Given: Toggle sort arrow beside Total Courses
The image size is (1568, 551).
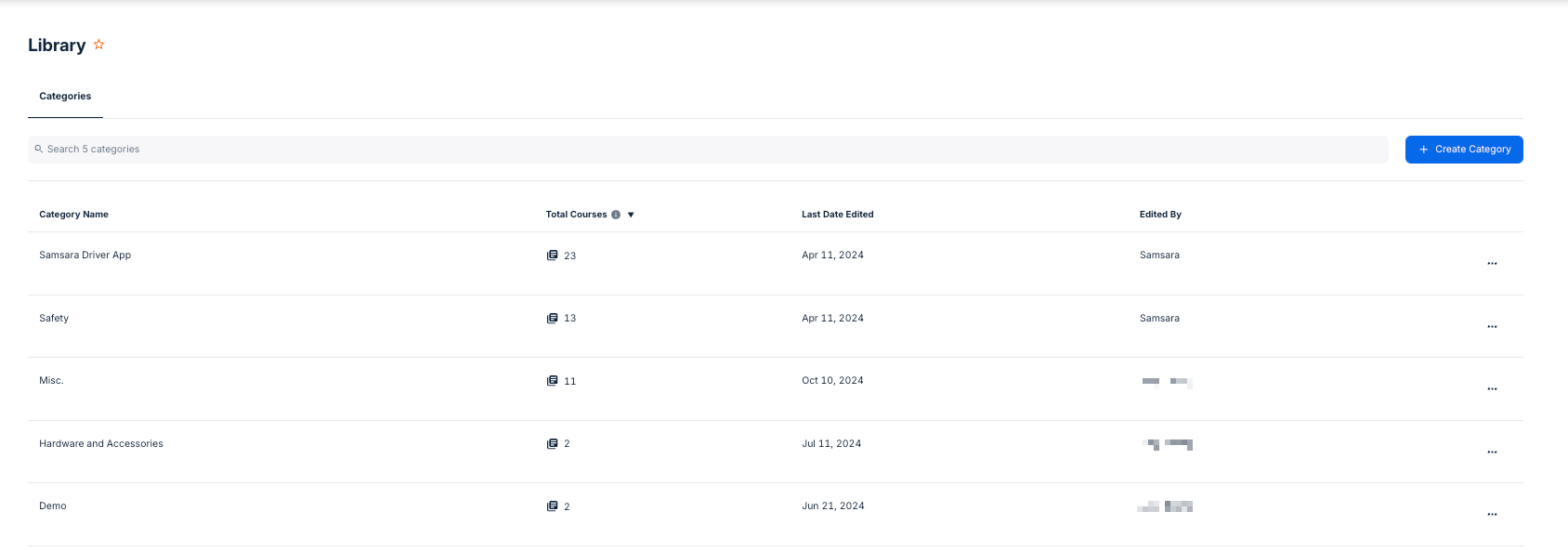Looking at the screenshot, I should 631,215.
